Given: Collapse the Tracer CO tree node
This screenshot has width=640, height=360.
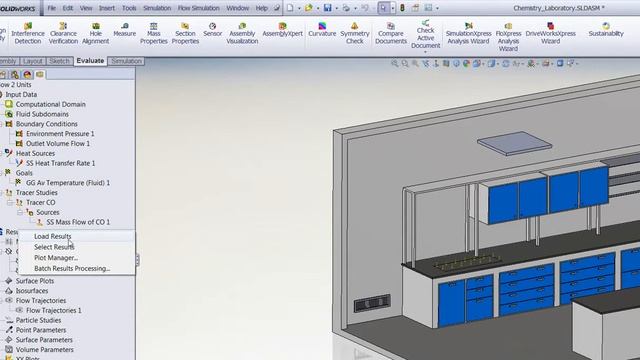Looking at the screenshot, I should click(10, 202).
